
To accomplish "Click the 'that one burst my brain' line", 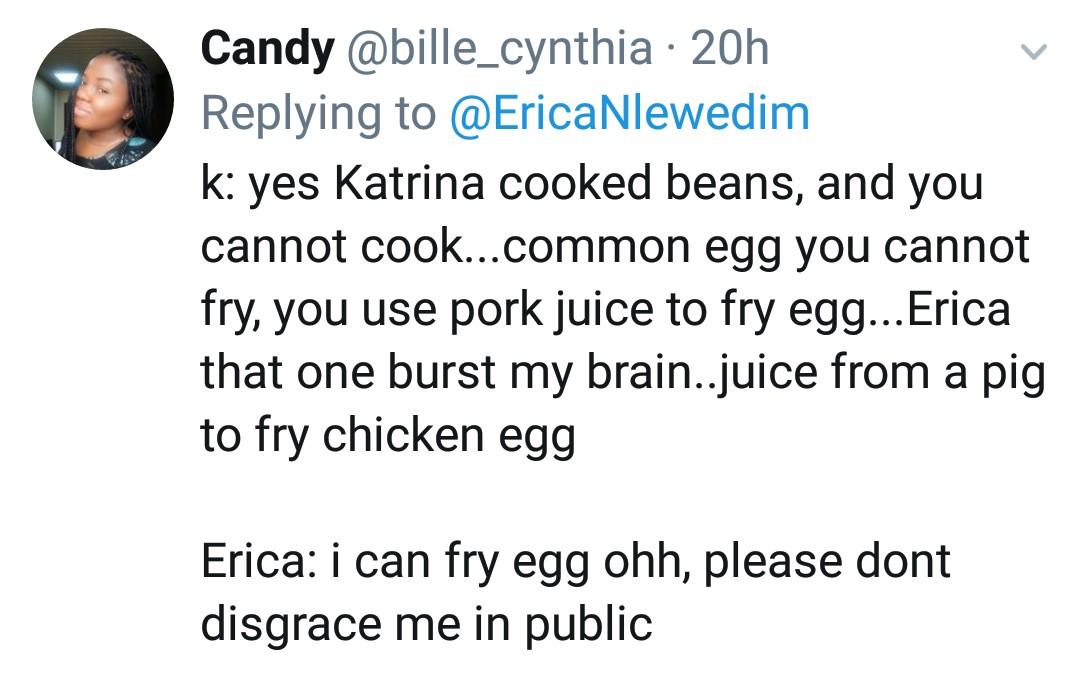I will pyautogui.click(x=623, y=373).
